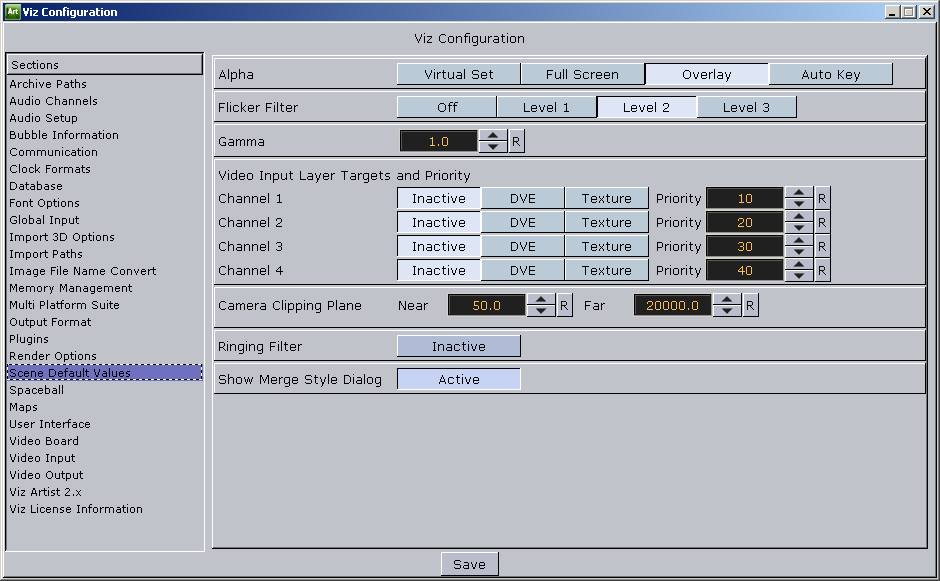Select the Auto Key alpha mode
This screenshot has width=940, height=581.
(x=830, y=73)
